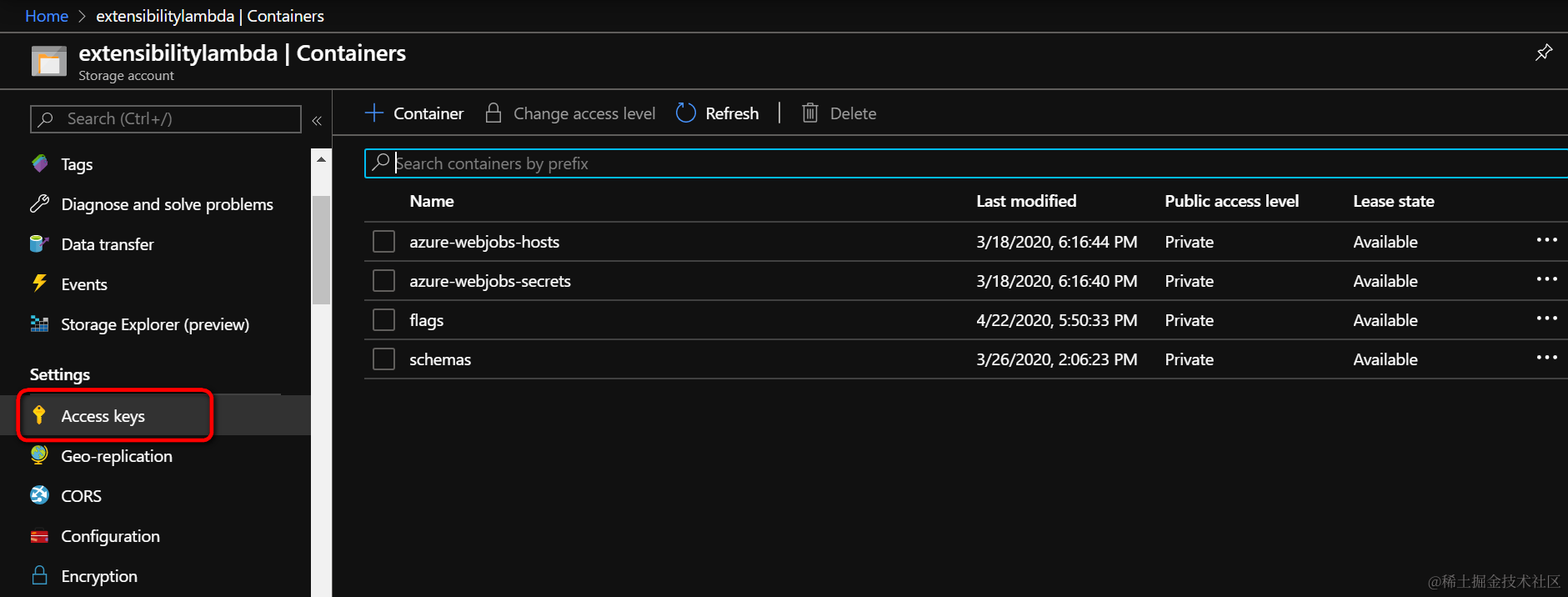Select the azure-webjobs-hosts checkbox

point(383,242)
